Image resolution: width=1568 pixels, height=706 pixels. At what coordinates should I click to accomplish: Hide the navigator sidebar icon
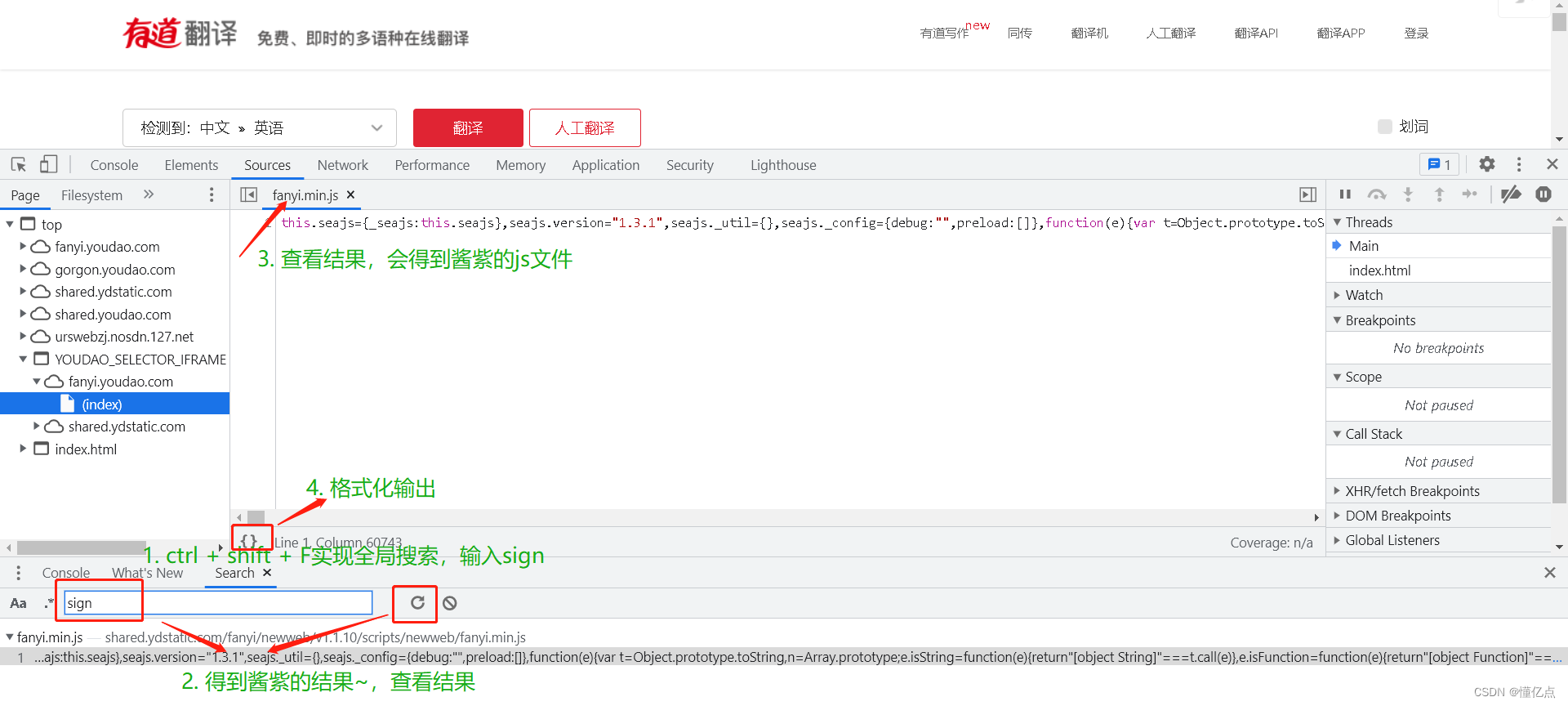tap(249, 194)
